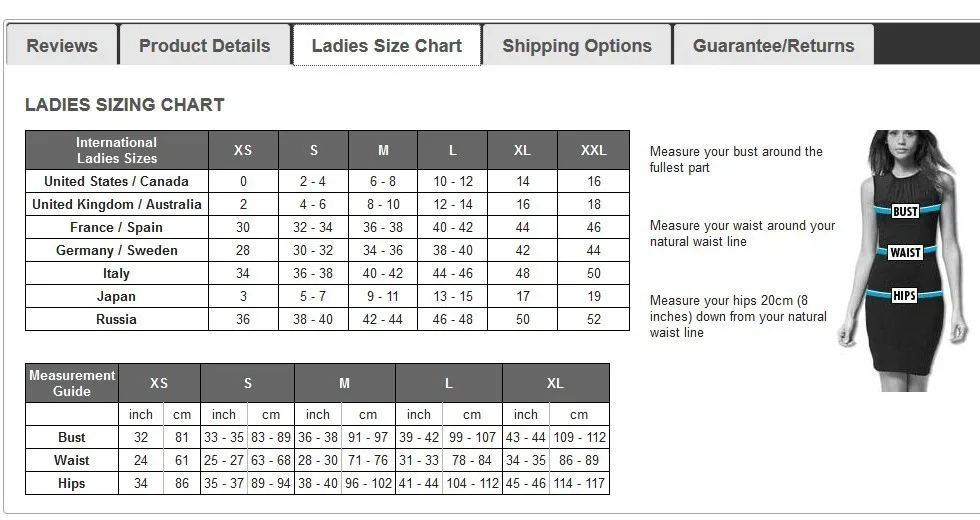This screenshot has height=520, width=980.
Task: Select the Russia row label
Action: coord(116,319)
